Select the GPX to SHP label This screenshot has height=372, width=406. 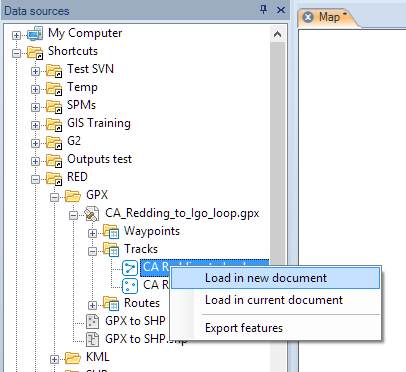pos(135,321)
